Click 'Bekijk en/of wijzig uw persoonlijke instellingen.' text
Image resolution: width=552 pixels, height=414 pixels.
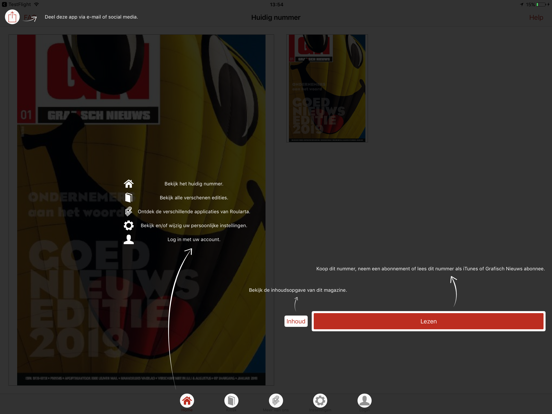194,226
